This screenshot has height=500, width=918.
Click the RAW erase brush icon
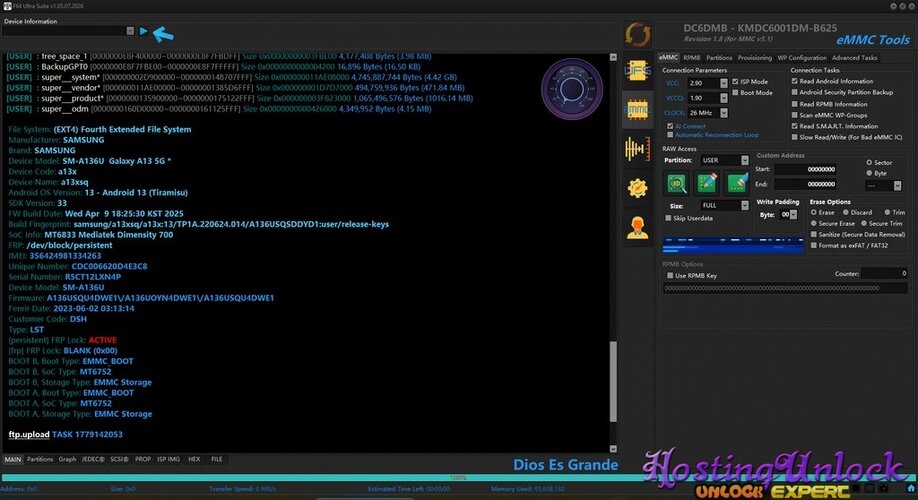coord(737,183)
